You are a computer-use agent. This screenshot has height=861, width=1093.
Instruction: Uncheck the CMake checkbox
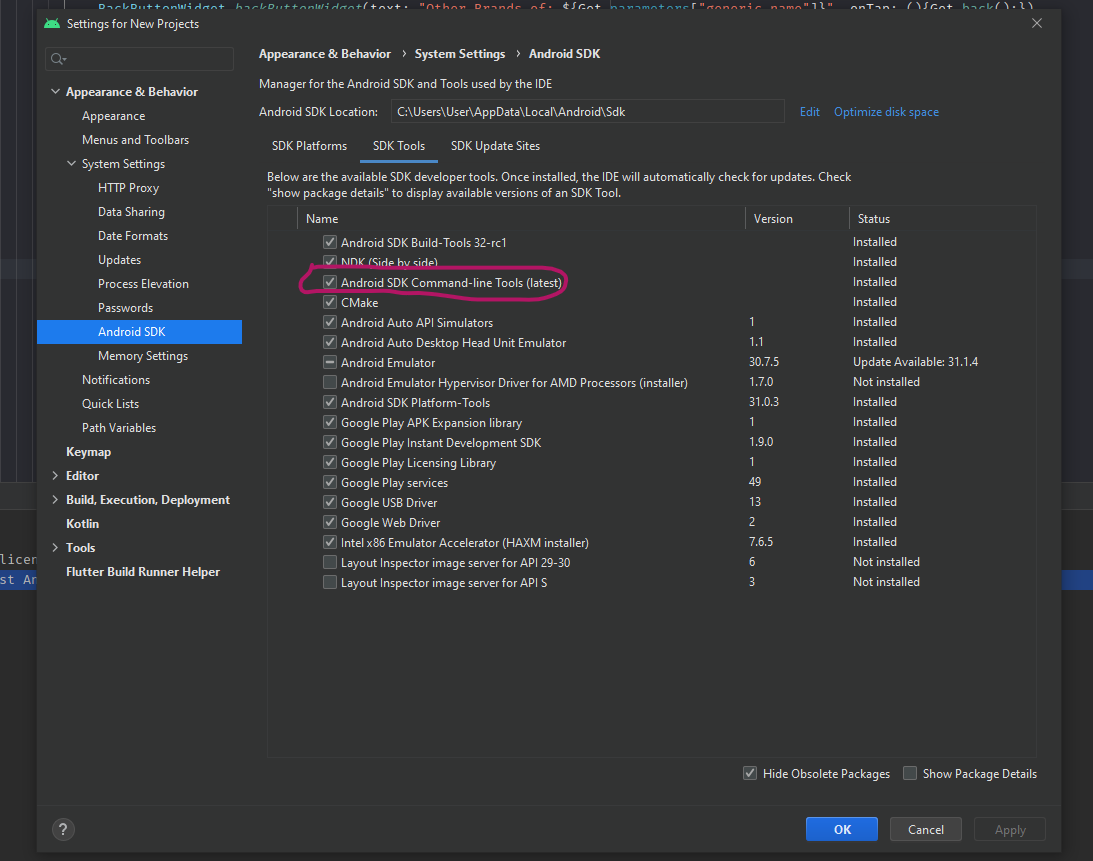330,302
